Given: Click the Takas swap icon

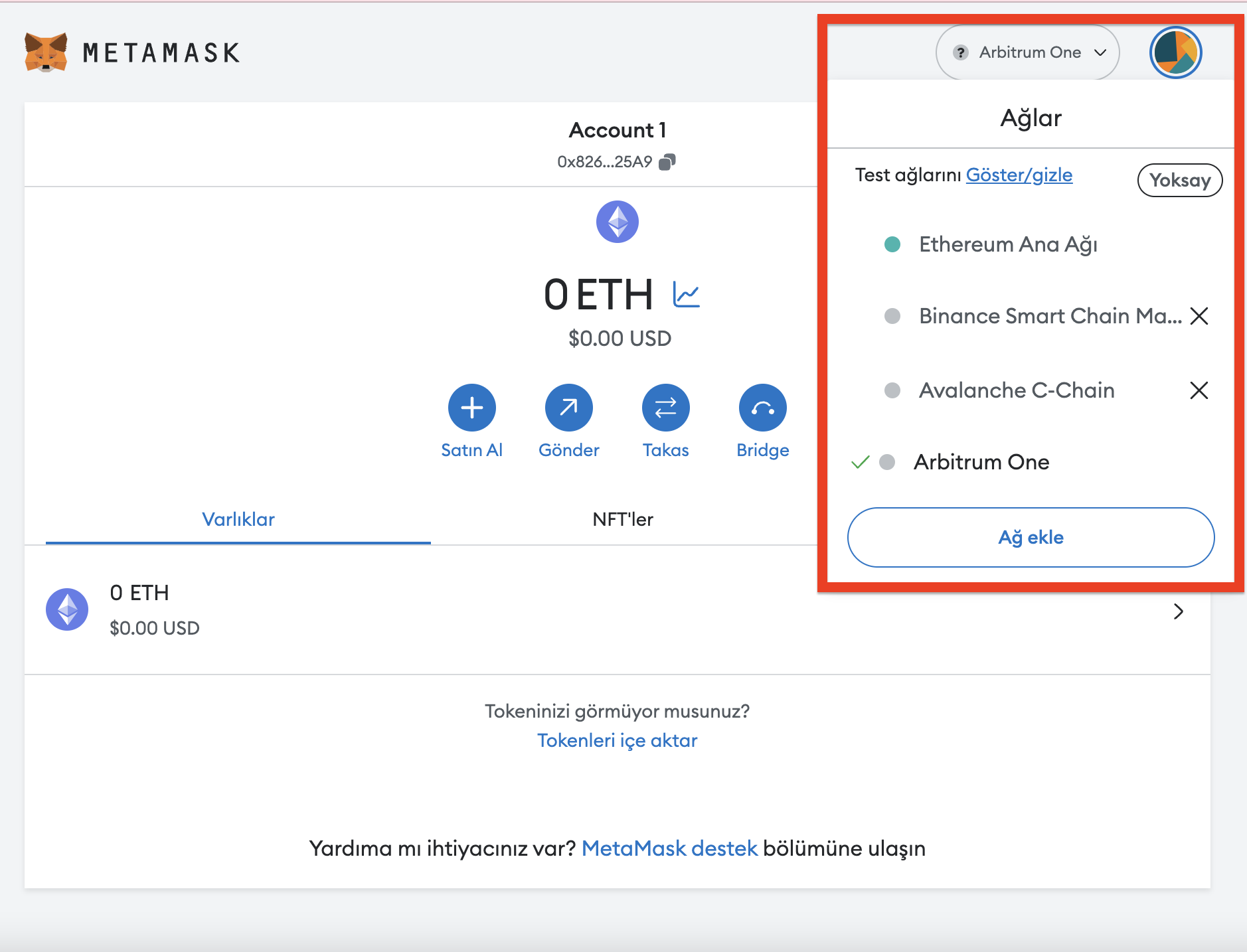Looking at the screenshot, I should pyautogui.click(x=665, y=408).
